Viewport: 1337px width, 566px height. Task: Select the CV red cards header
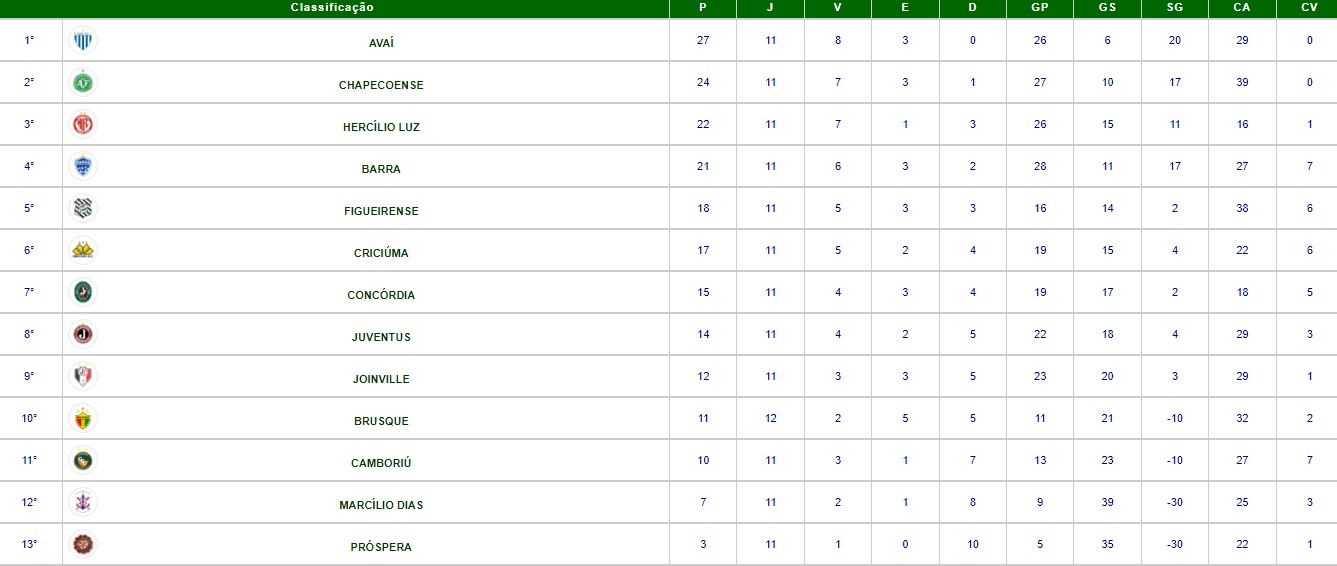tap(1309, 8)
